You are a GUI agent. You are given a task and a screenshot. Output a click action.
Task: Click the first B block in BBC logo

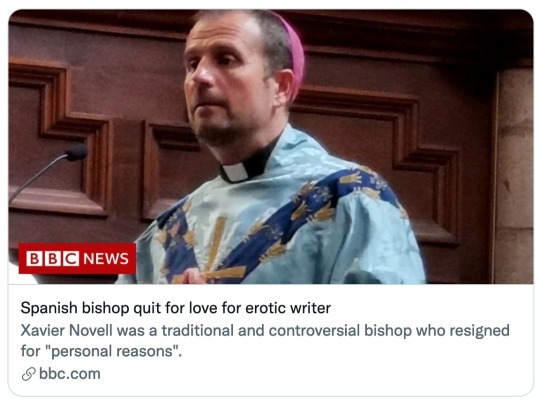[34, 259]
